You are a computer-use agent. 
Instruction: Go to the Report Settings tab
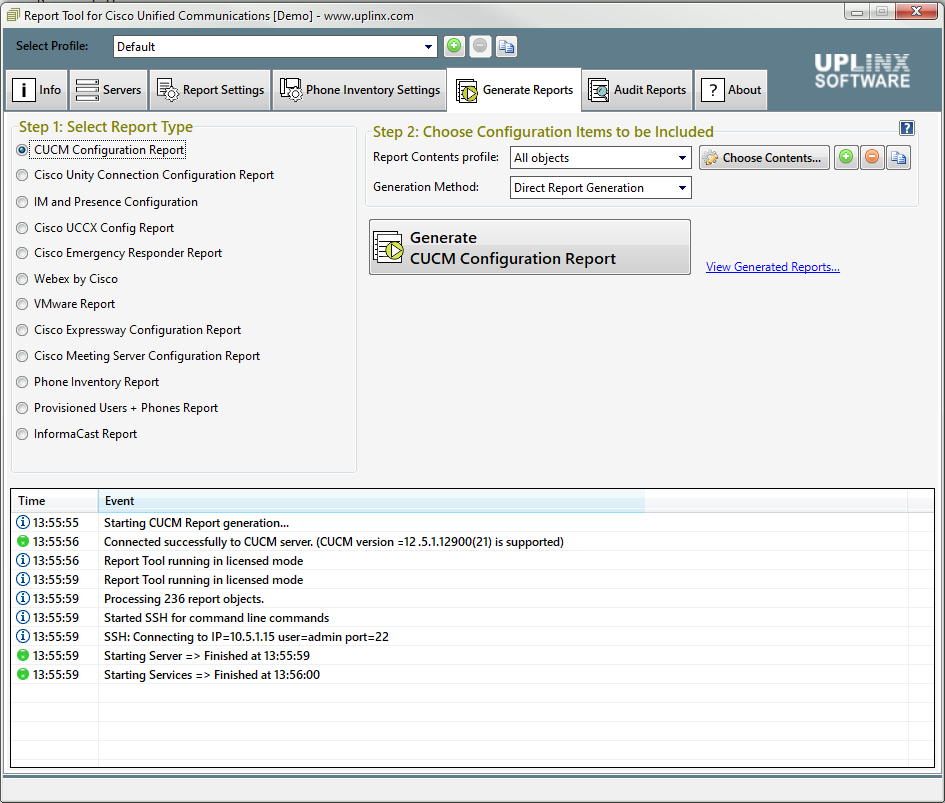pyautogui.click(x=210, y=90)
